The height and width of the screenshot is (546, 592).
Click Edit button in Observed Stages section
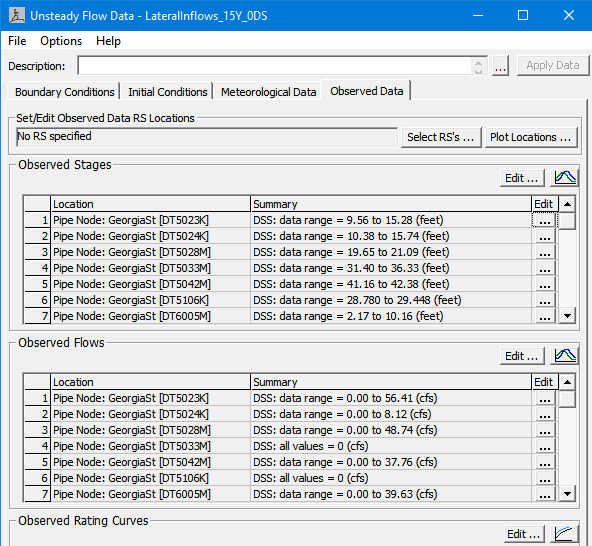tap(522, 178)
